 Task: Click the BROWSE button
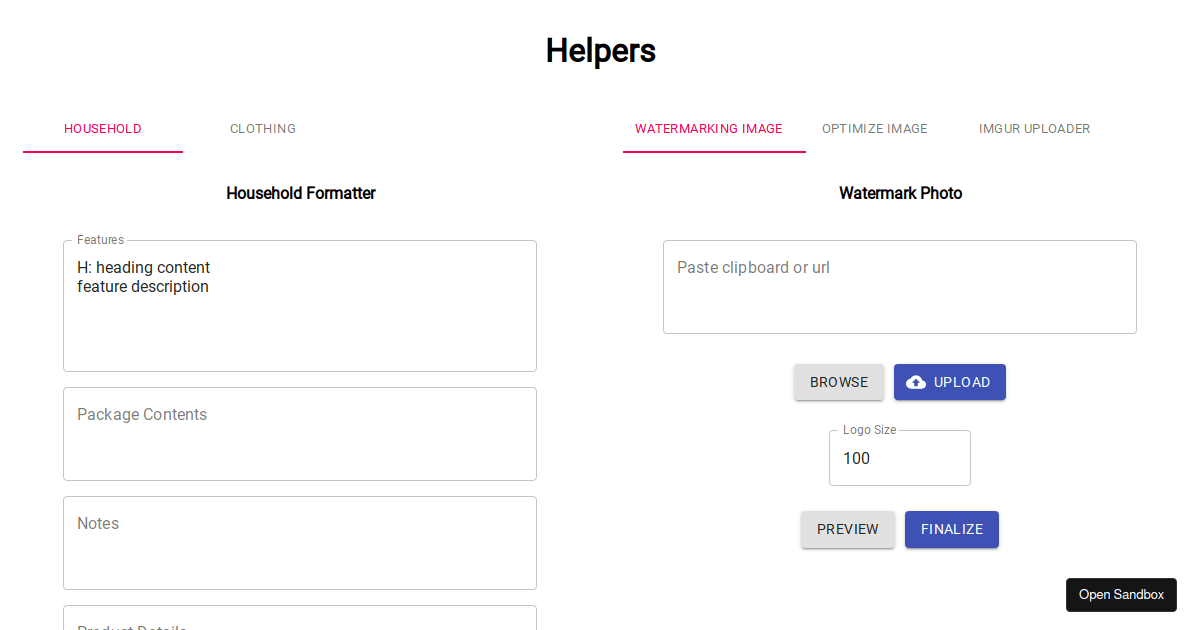[838, 382]
